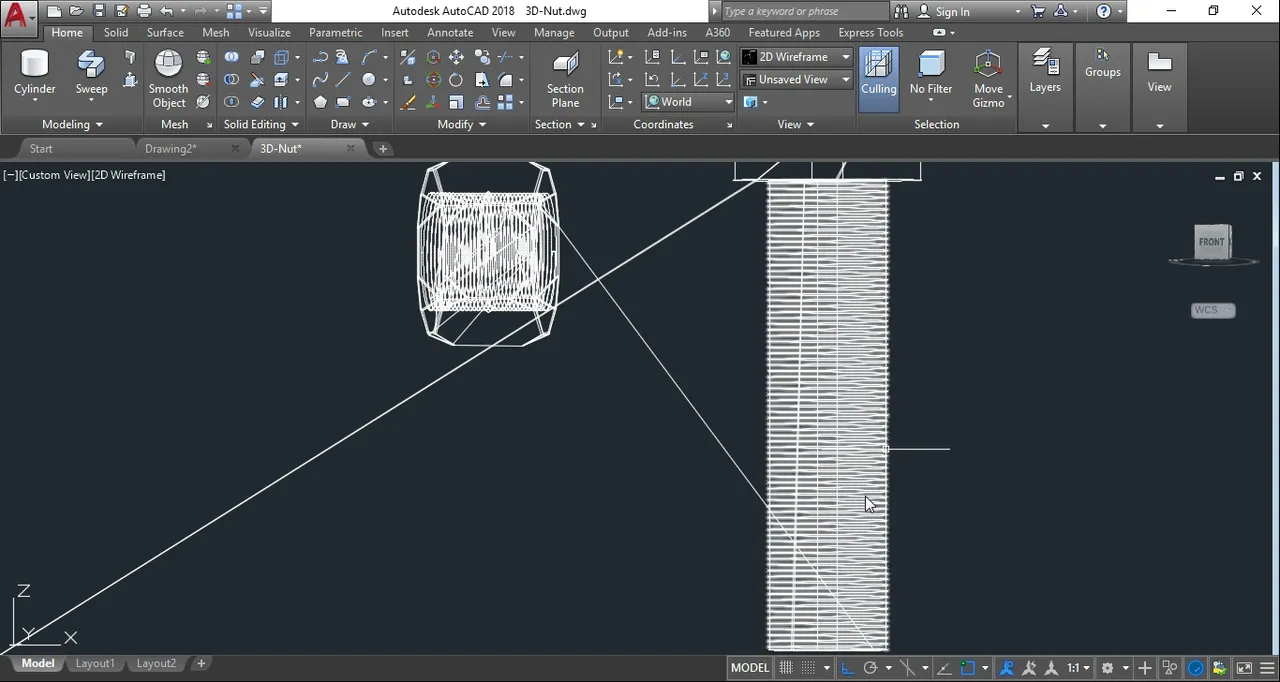Click the Custom View viewport label

click(55, 175)
